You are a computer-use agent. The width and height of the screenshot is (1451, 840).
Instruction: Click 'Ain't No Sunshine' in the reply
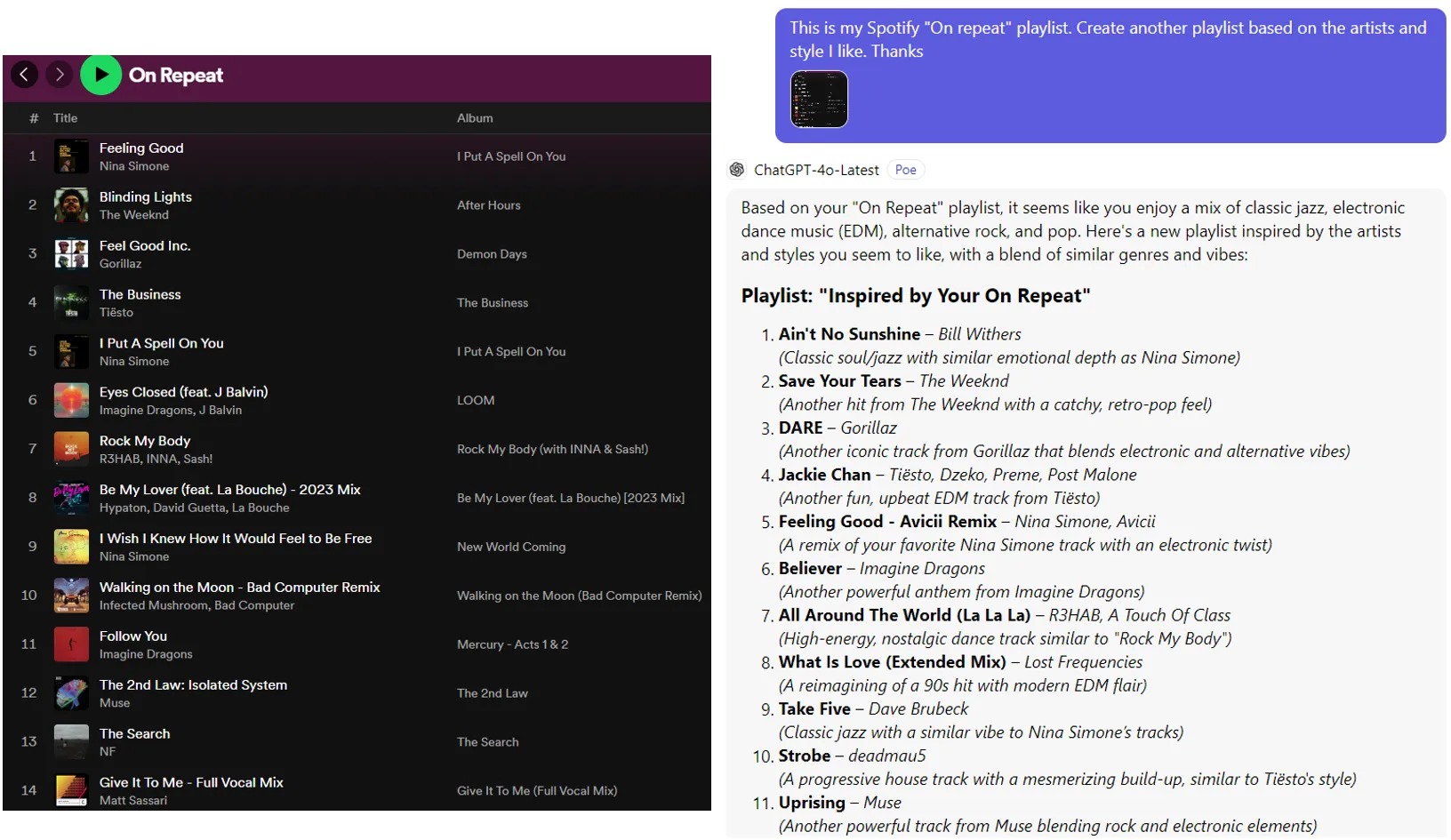pos(849,334)
